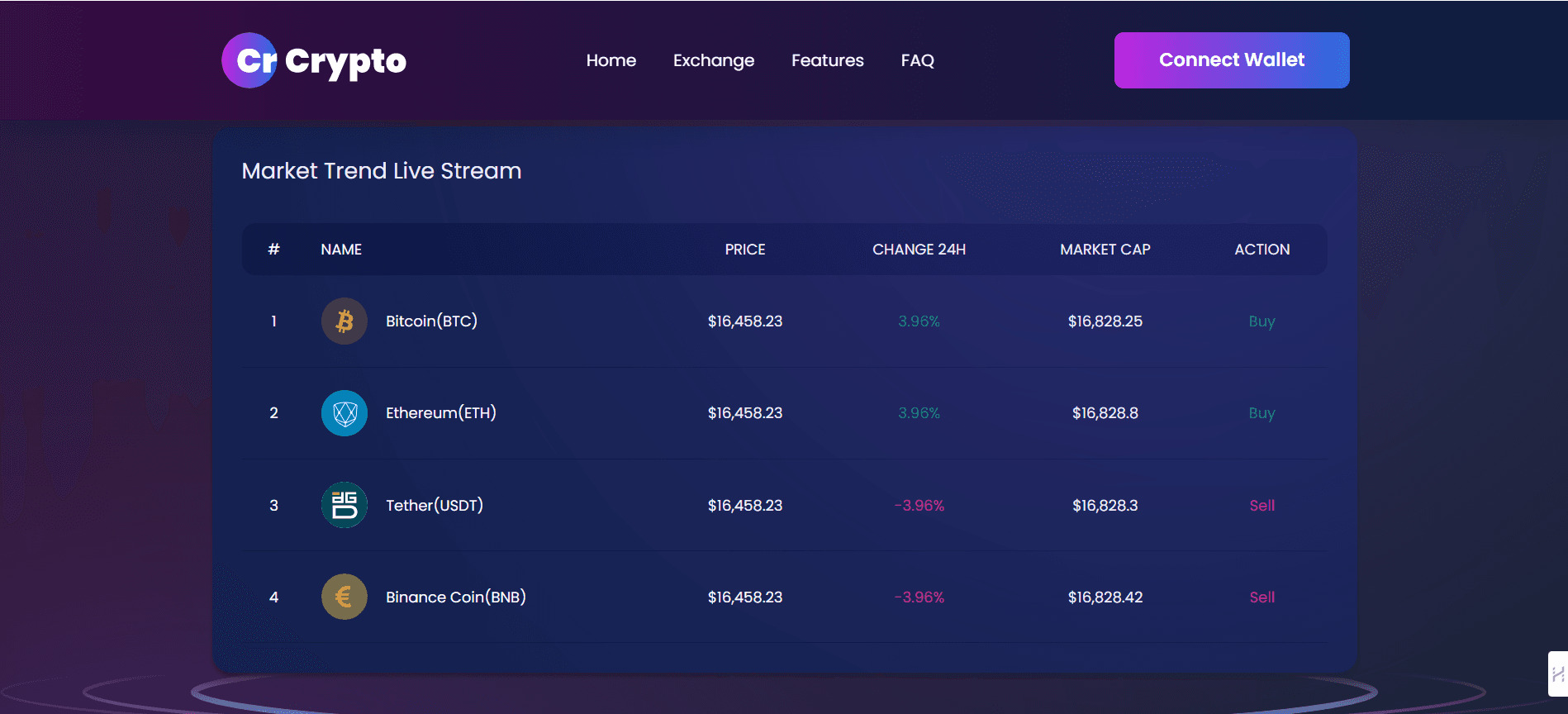Open the Features menu link
1568x714 pixels.
tap(828, 60)
